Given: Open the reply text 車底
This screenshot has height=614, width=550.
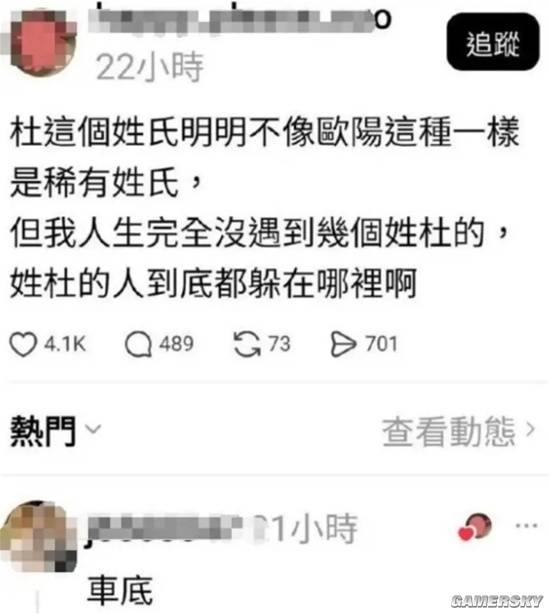Looking at the screenshot, I should coord(119,590).
